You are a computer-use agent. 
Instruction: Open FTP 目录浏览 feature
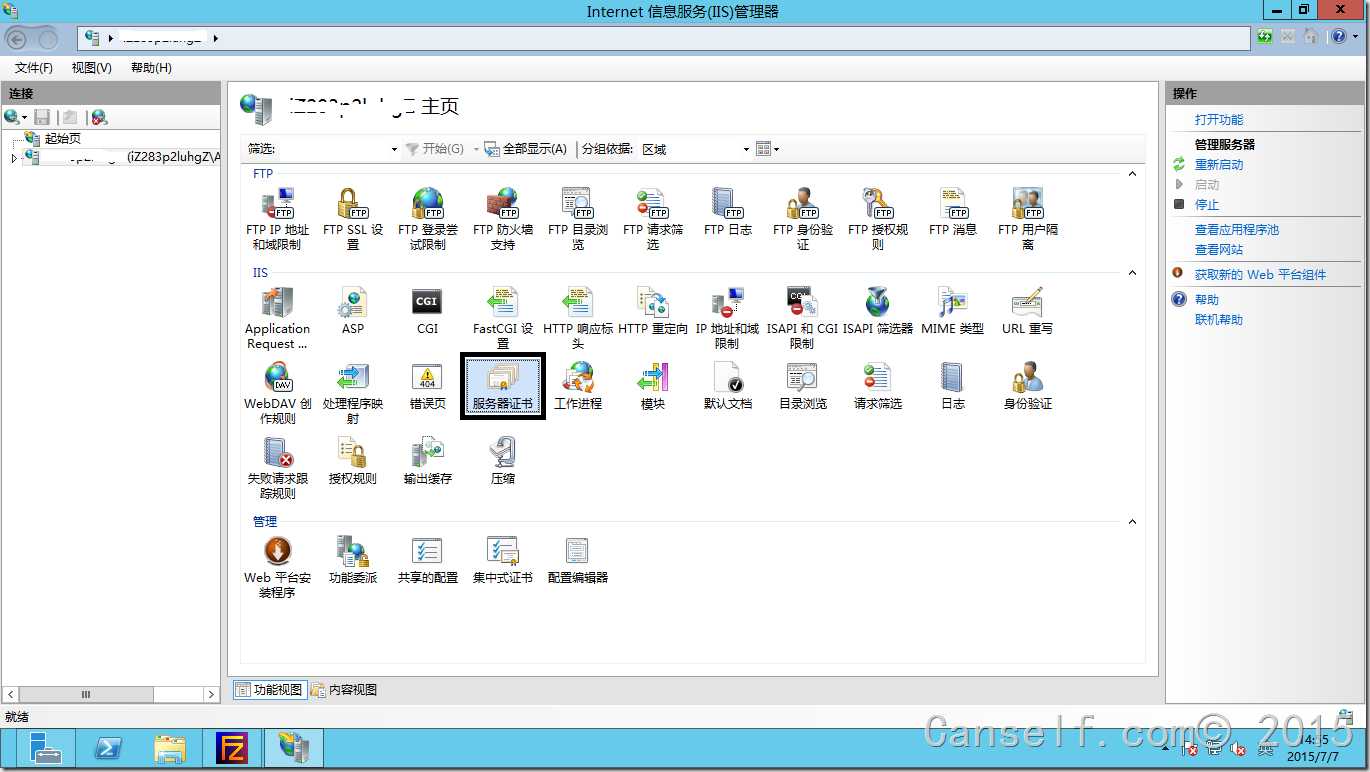tap(578, 218)
